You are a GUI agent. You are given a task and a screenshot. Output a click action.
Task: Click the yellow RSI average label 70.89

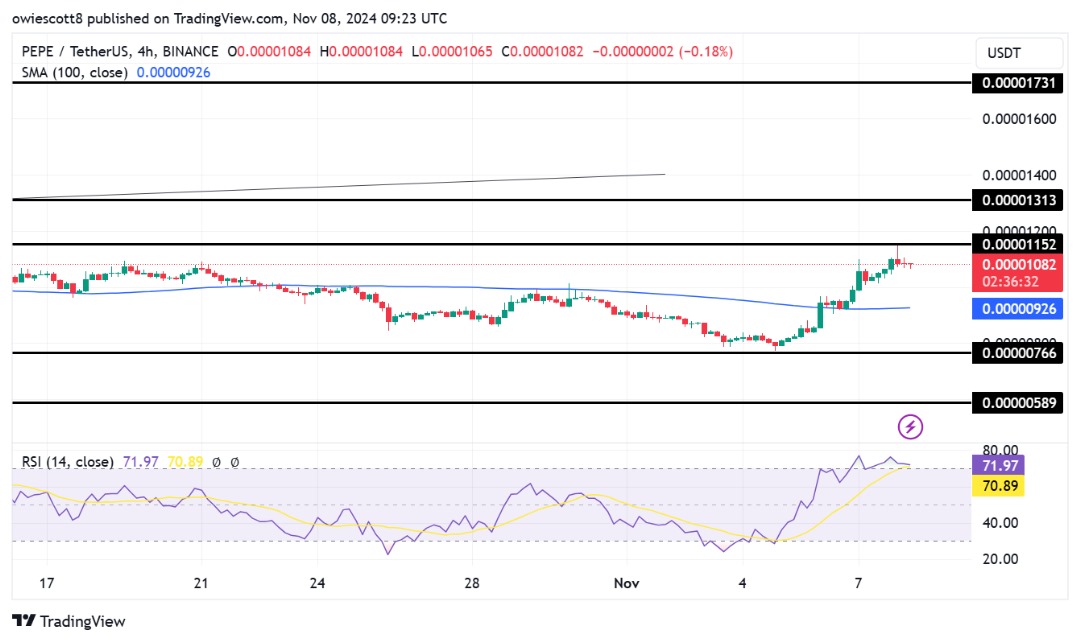998,486
